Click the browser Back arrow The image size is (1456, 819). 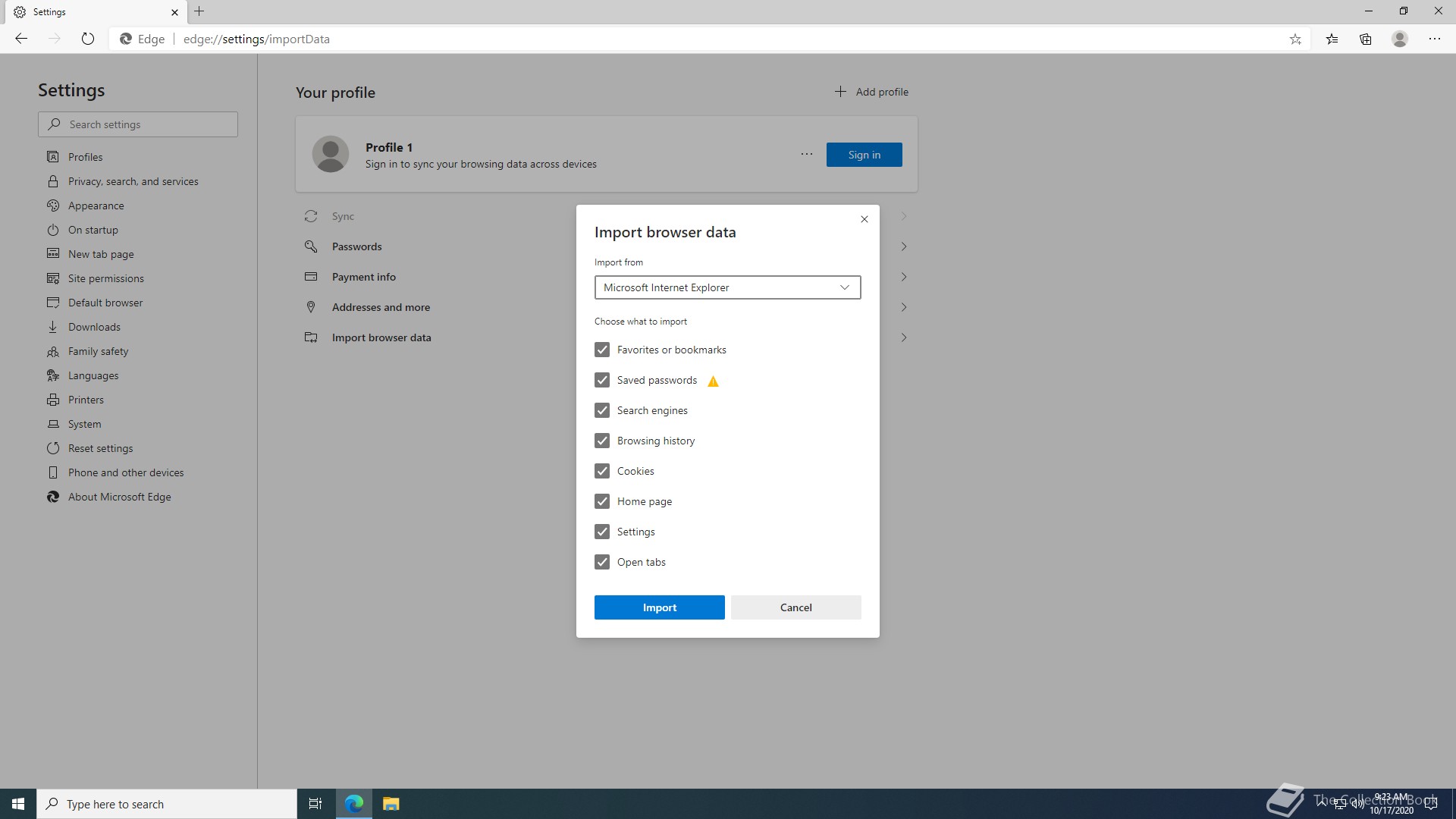21,39
